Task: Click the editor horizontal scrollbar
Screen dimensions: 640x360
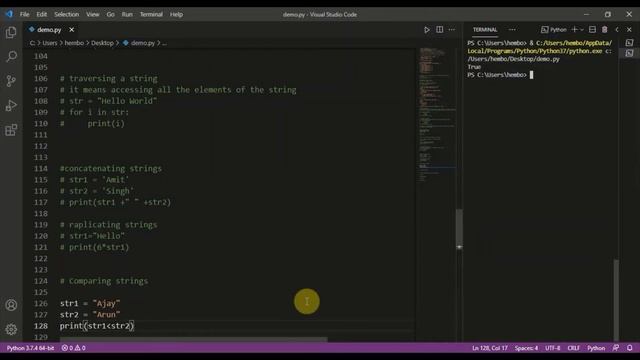Action: (x=193, y=339)
